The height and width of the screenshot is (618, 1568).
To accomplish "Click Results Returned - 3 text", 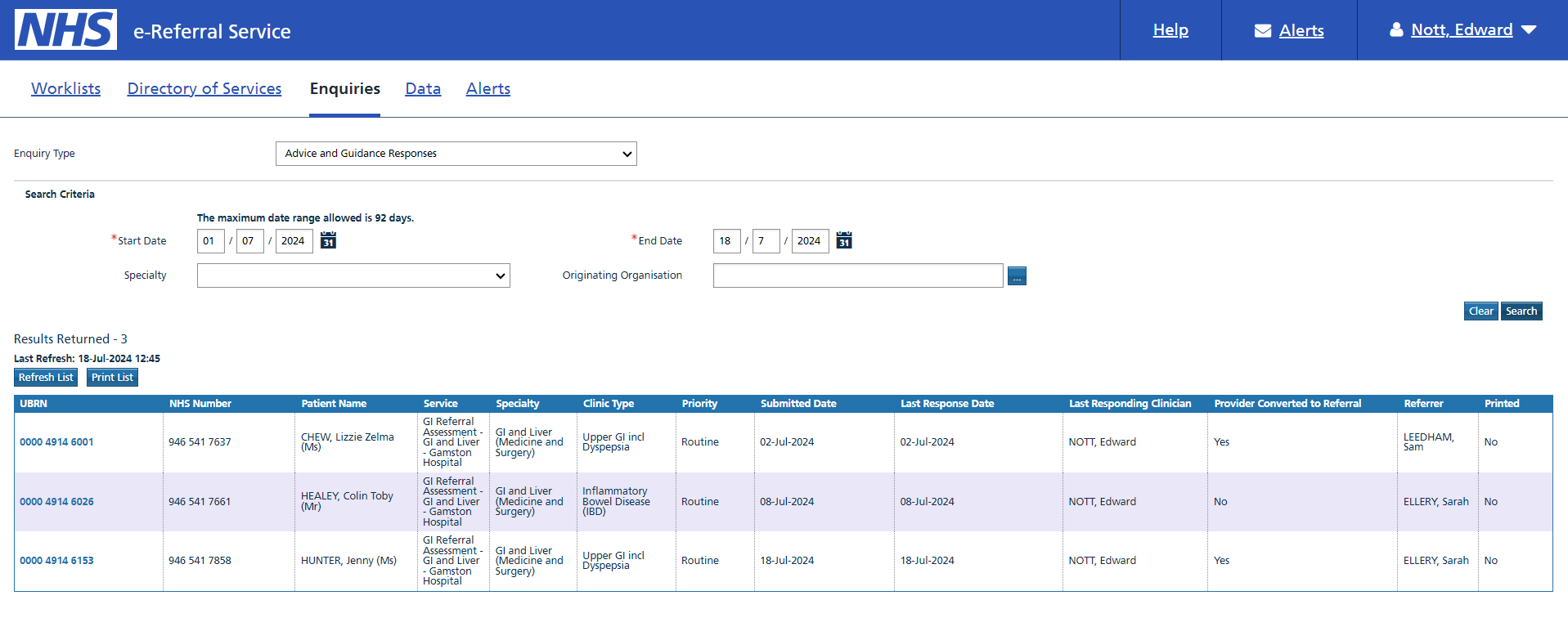I will 70,339.
